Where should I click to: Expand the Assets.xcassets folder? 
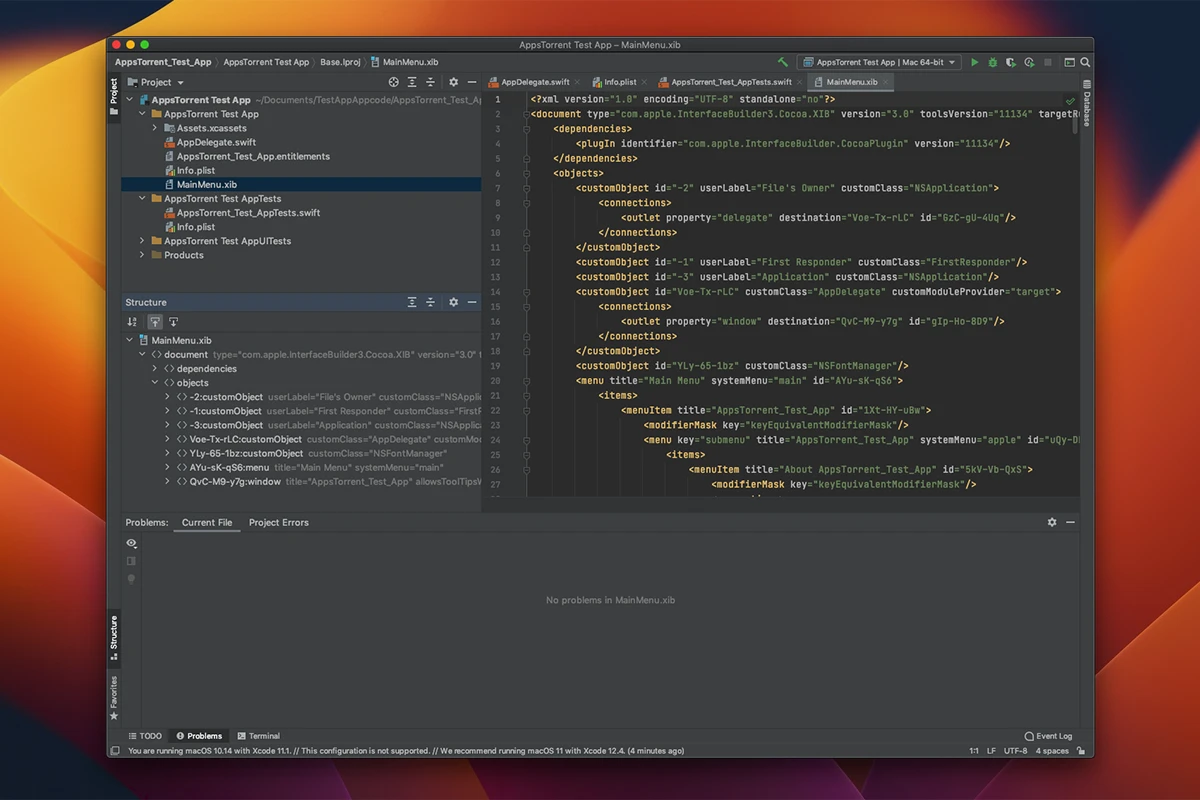coord(155,128)
